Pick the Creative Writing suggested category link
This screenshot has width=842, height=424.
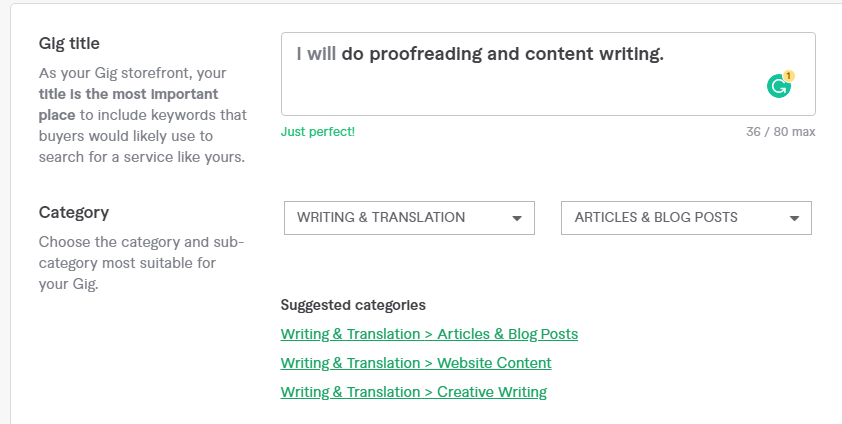pos(414,392)
